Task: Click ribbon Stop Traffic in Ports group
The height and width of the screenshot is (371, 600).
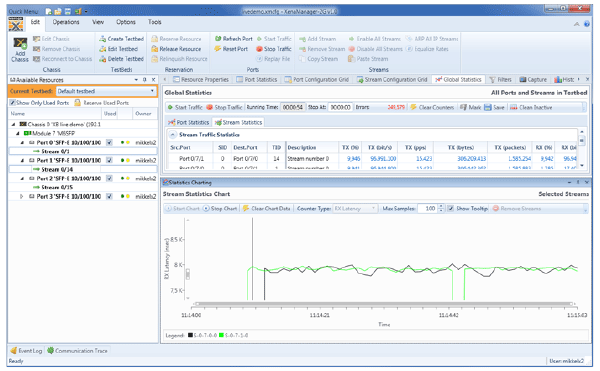Action: 274,49
